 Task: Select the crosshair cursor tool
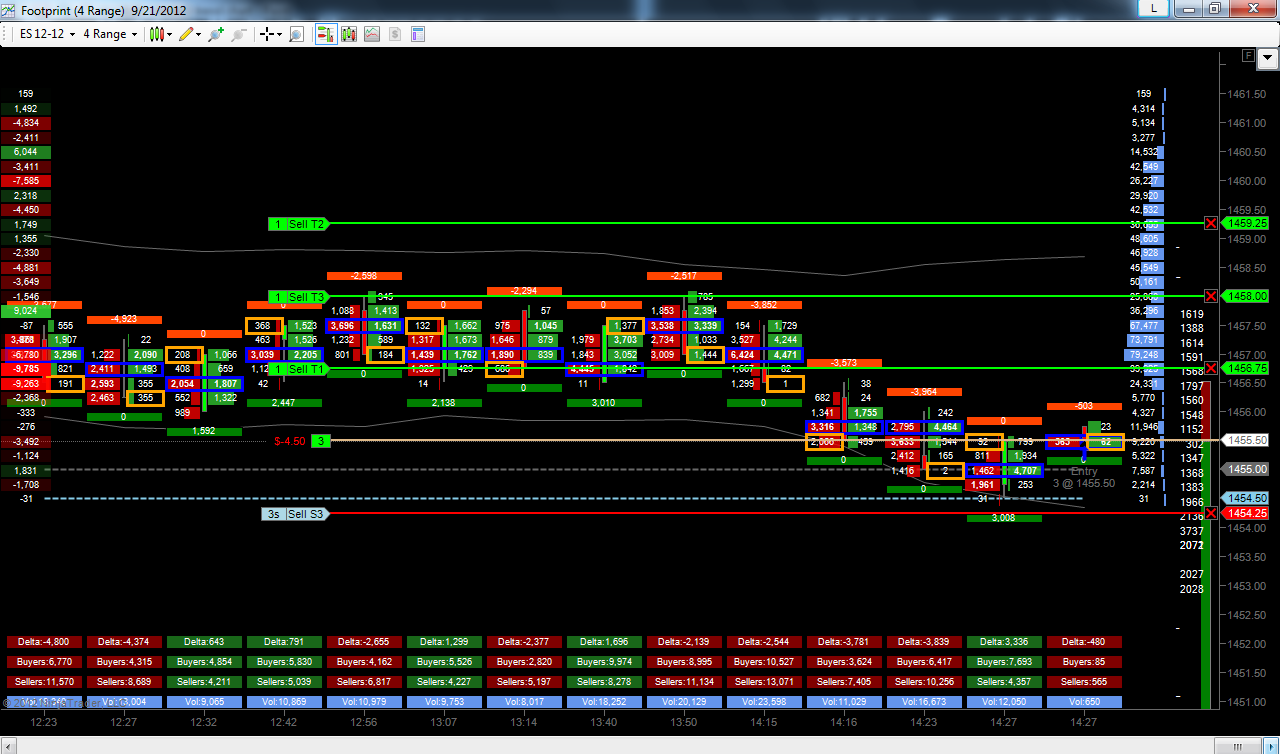point(267,34)
